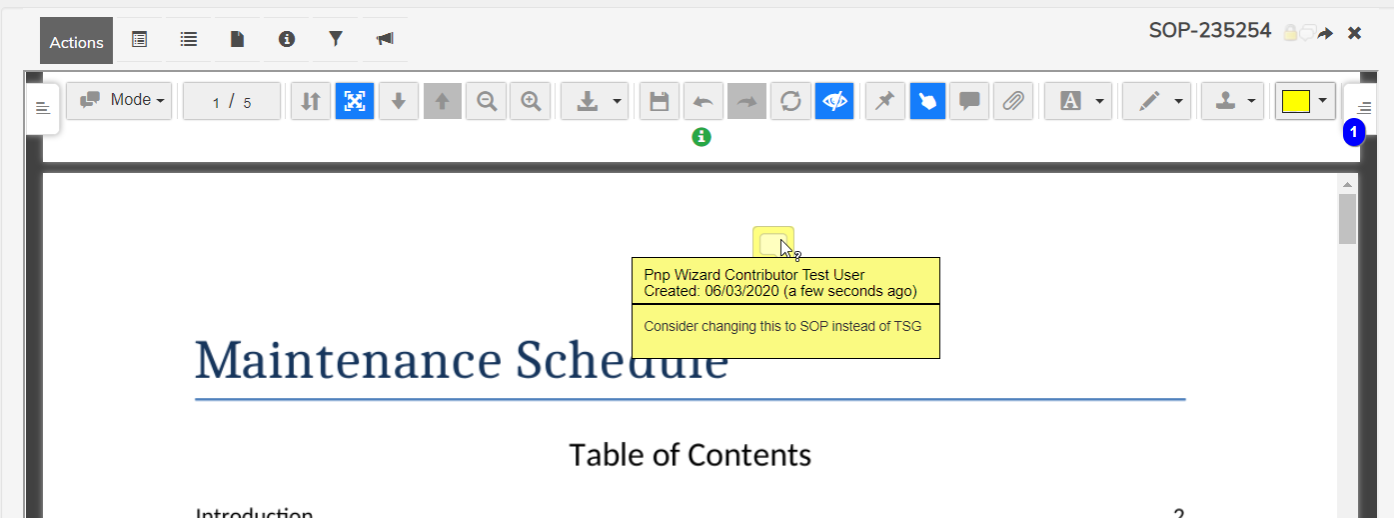The width and height of the screenshot is (1394, 518).
Task: Open the filter funnel tab
Action: click(336, 40)
